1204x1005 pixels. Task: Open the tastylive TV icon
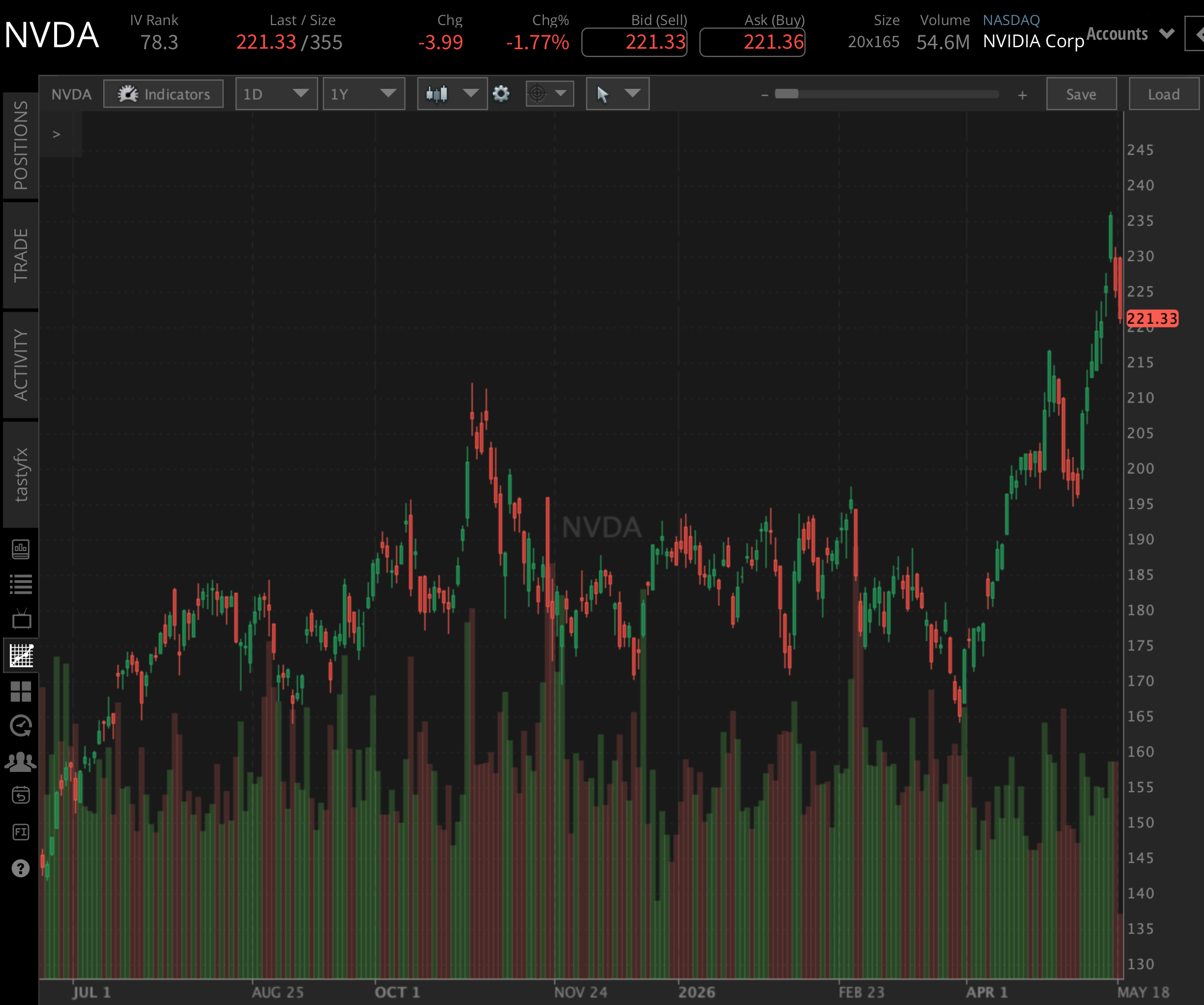tap(21, 619)
